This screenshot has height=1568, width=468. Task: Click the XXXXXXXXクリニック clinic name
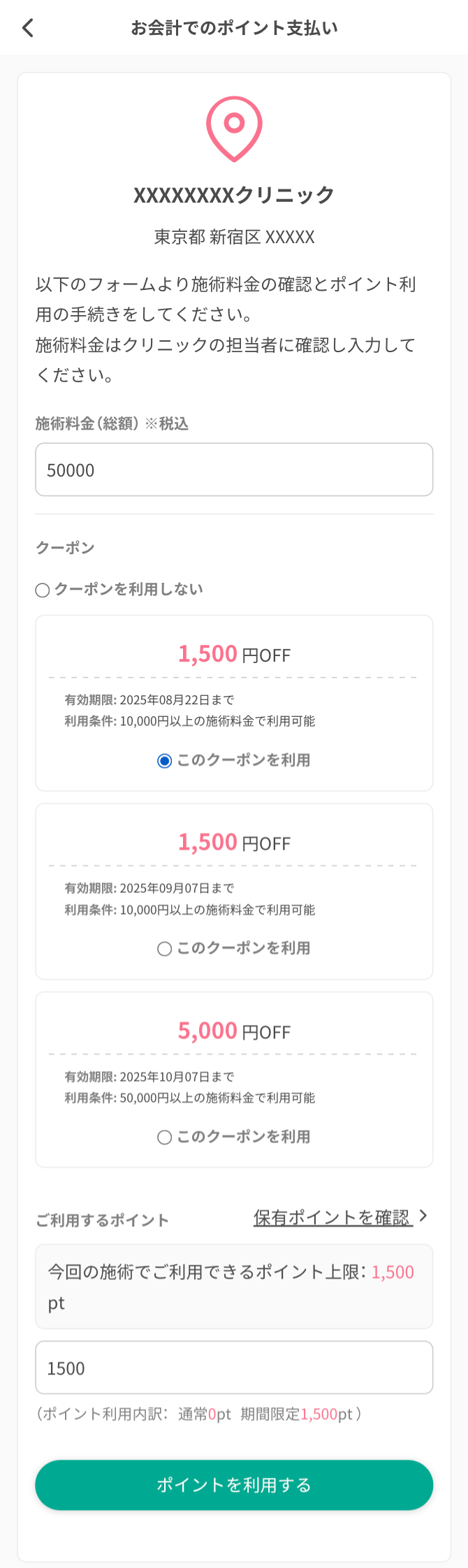click(234, 195)
